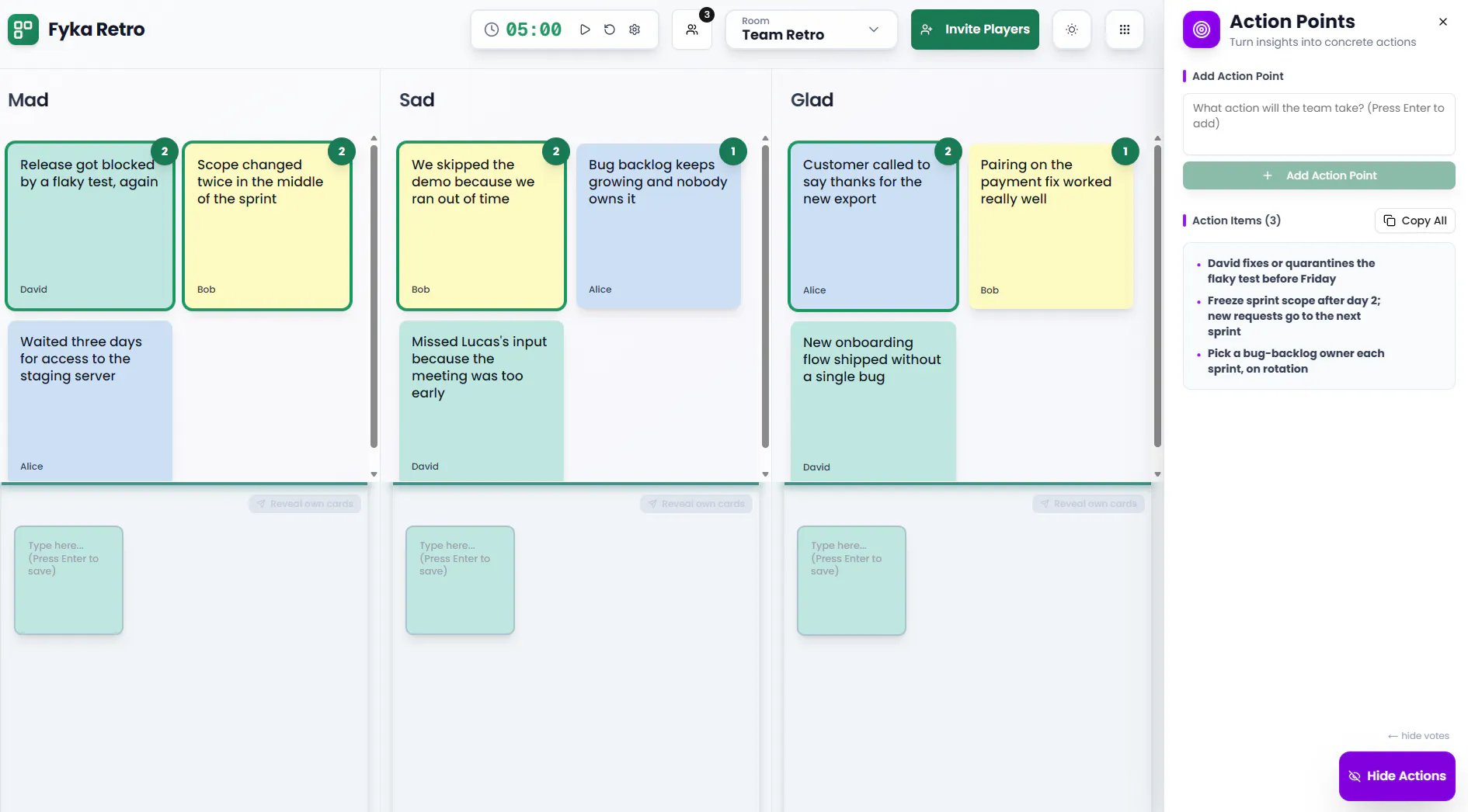The height and width of the screenshot is (812, 1468).
Task: Select 'Missed Lucas's input' card
Action: click(482, 401)
